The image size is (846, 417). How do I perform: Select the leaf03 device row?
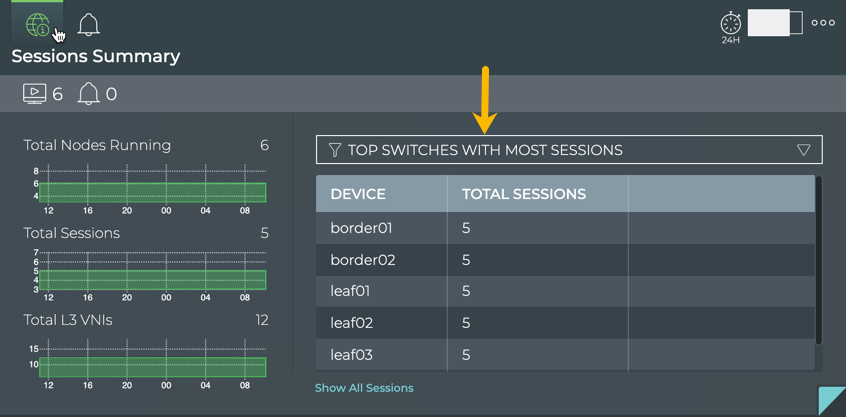[351, 355]
